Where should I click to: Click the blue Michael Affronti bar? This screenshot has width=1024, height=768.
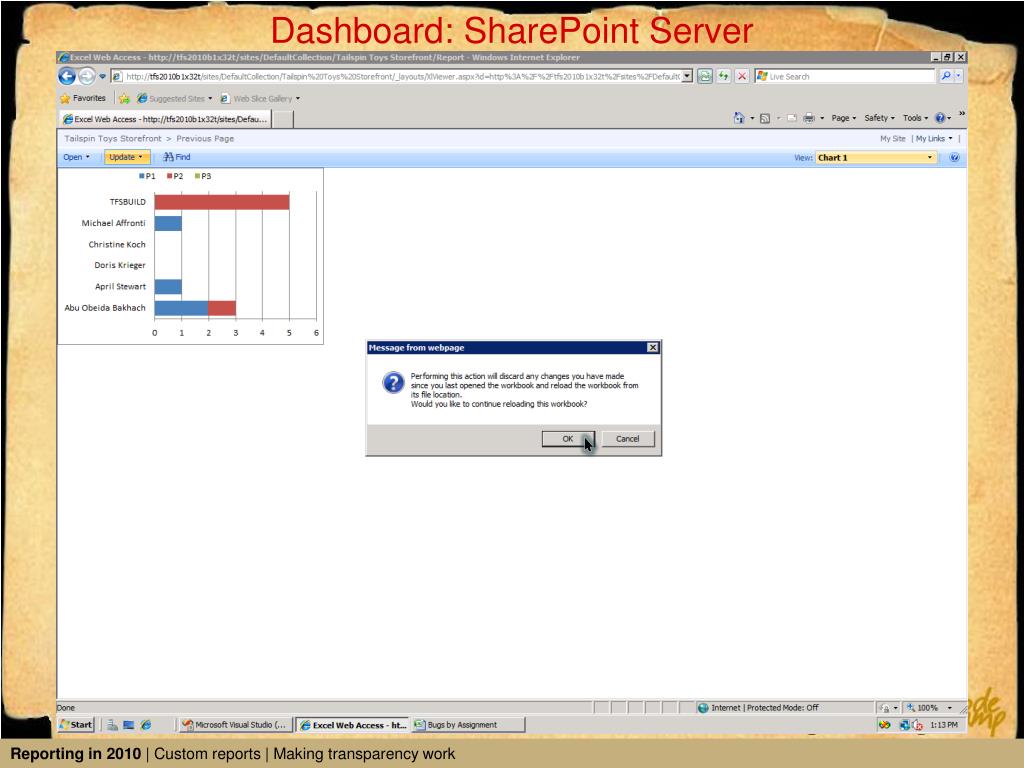[168, 223]
